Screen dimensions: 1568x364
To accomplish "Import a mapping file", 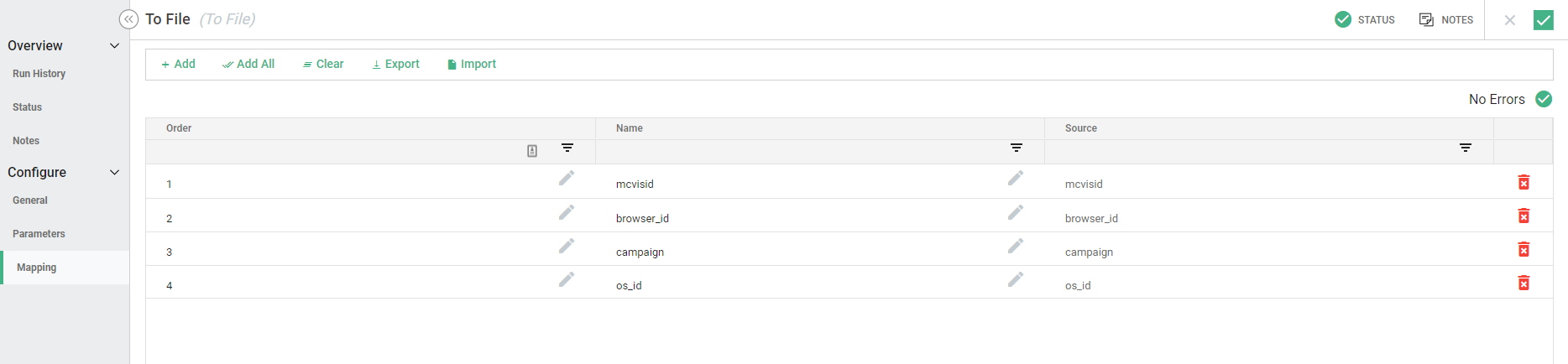I will (x=472, y=64).
